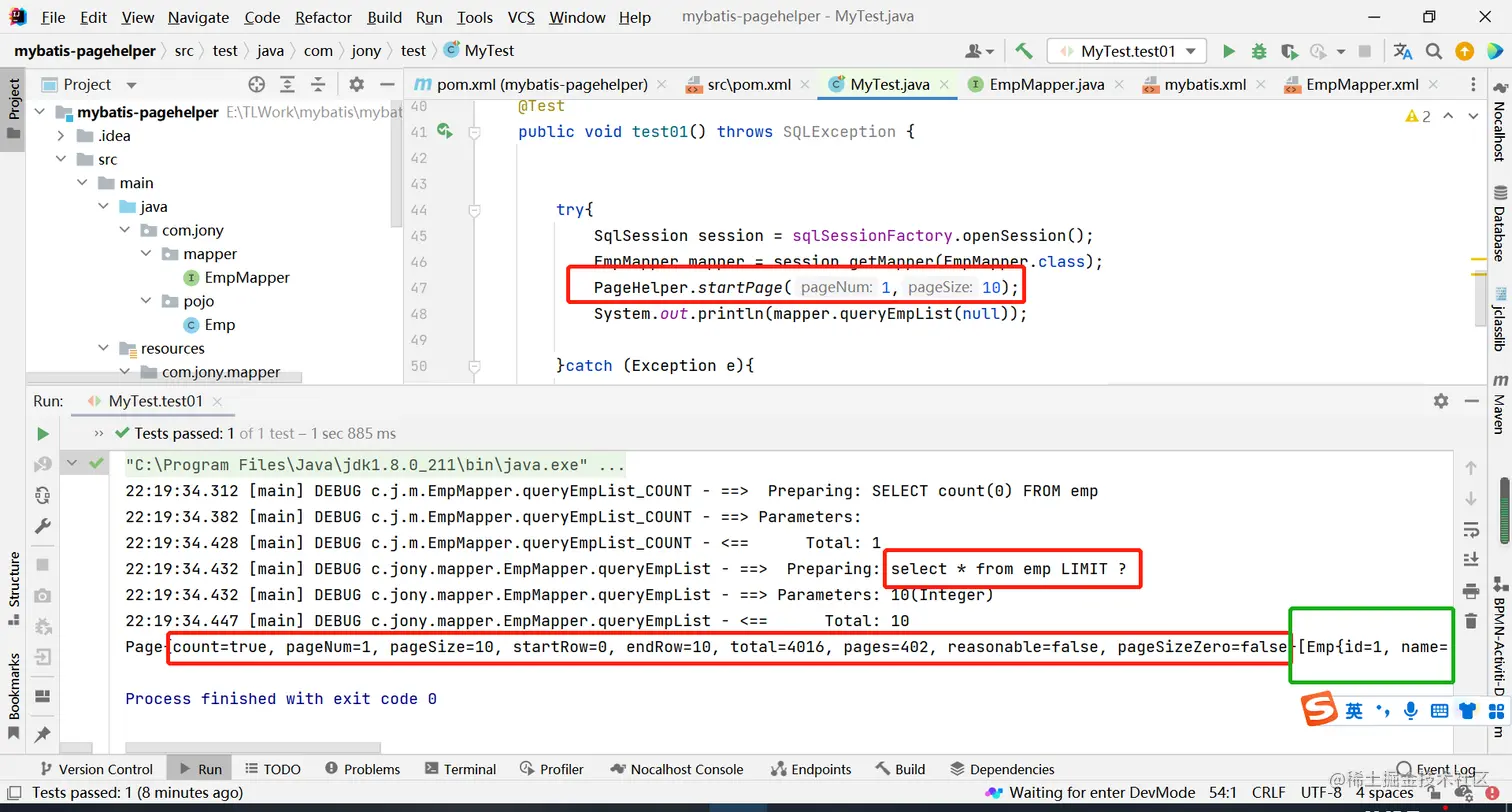Open the VCS menu
Image resolution: width=1512 pixels, height=812 pixels.
(x=521, y=17)
